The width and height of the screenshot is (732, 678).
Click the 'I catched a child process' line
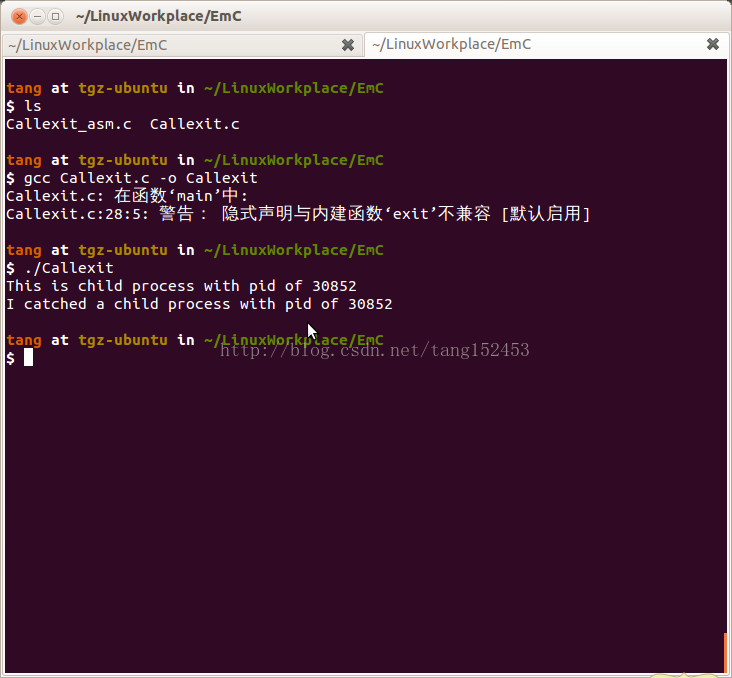pyautogui.click(x=199, y=304)
